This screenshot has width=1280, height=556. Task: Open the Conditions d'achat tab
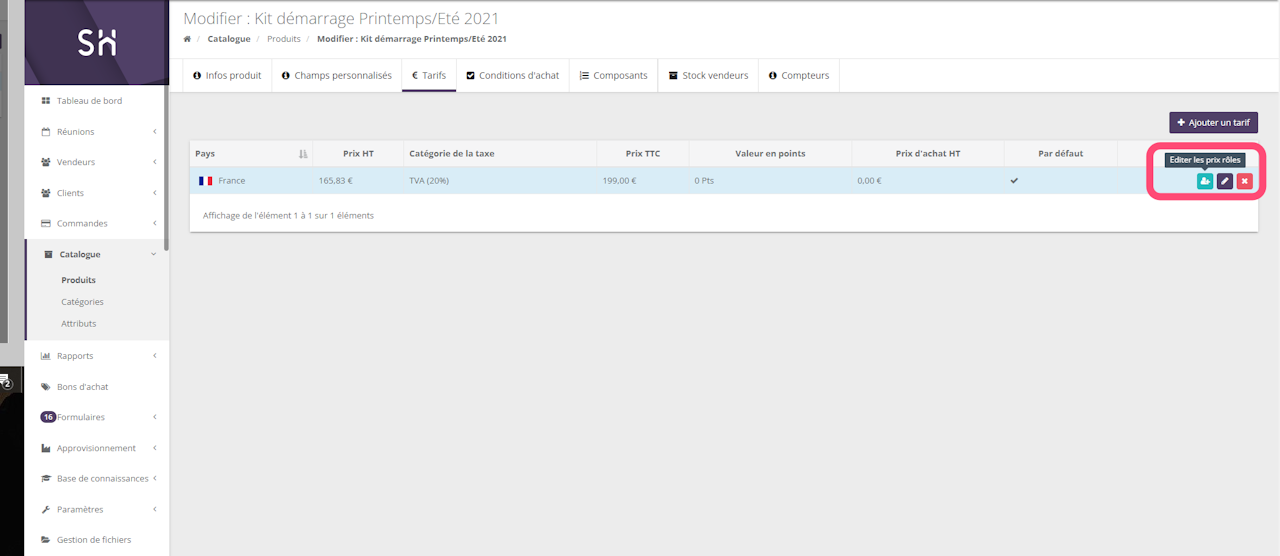(513, 76)
